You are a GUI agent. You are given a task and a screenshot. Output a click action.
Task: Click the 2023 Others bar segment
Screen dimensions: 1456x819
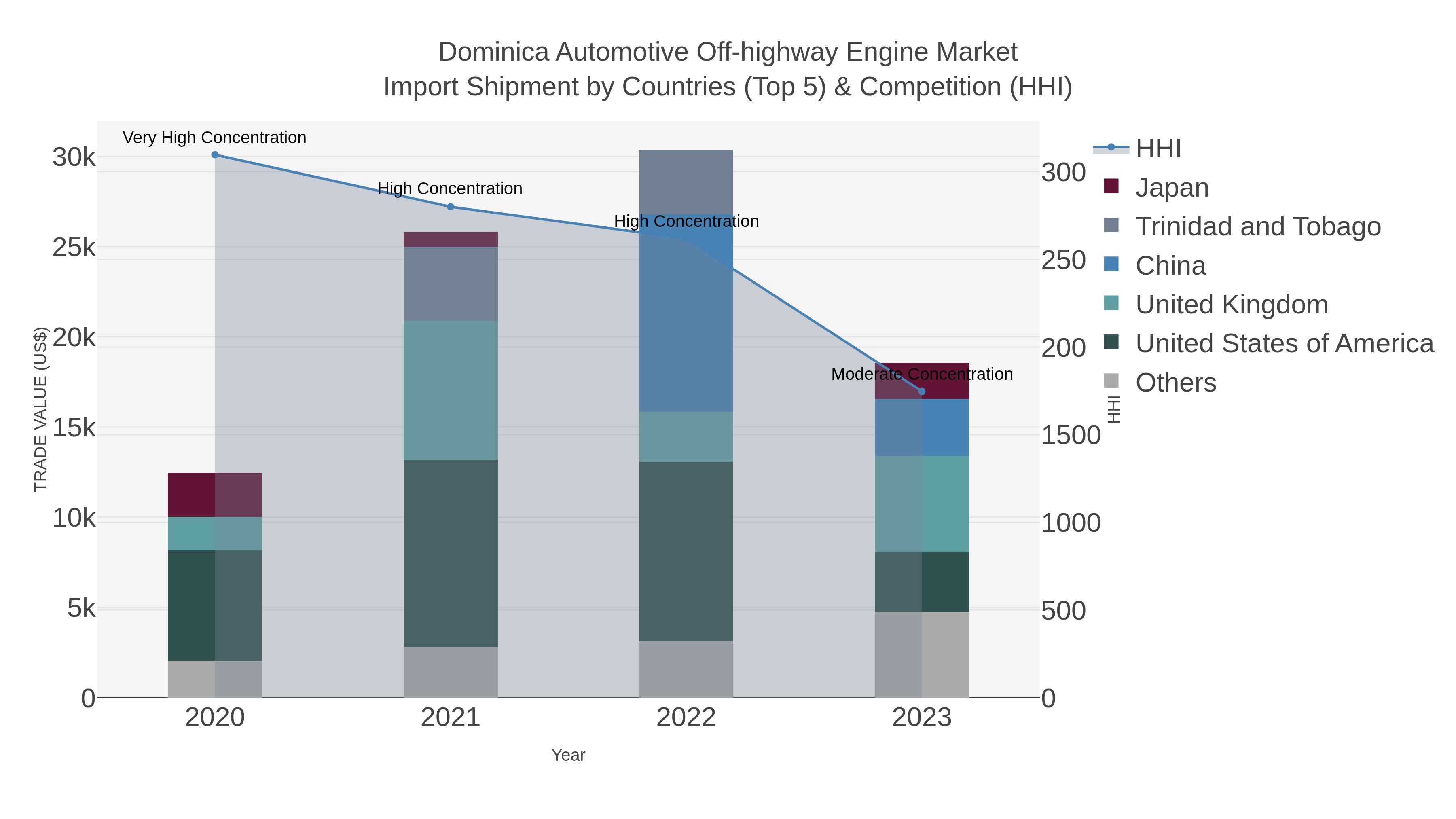coord(922,654)
